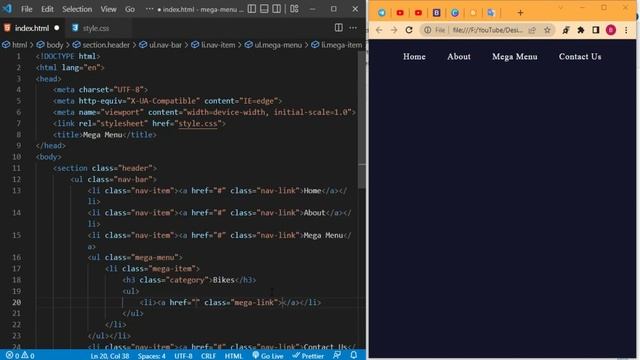
Task: Click Ln 20, Col 38 status entry
Action: (x=110, y=356)
